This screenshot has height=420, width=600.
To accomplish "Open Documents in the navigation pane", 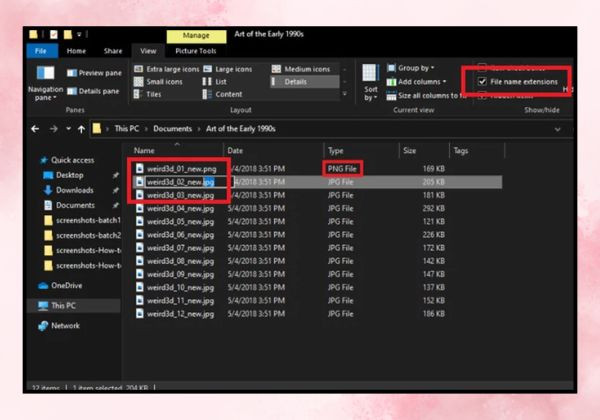I will point(69,205).
